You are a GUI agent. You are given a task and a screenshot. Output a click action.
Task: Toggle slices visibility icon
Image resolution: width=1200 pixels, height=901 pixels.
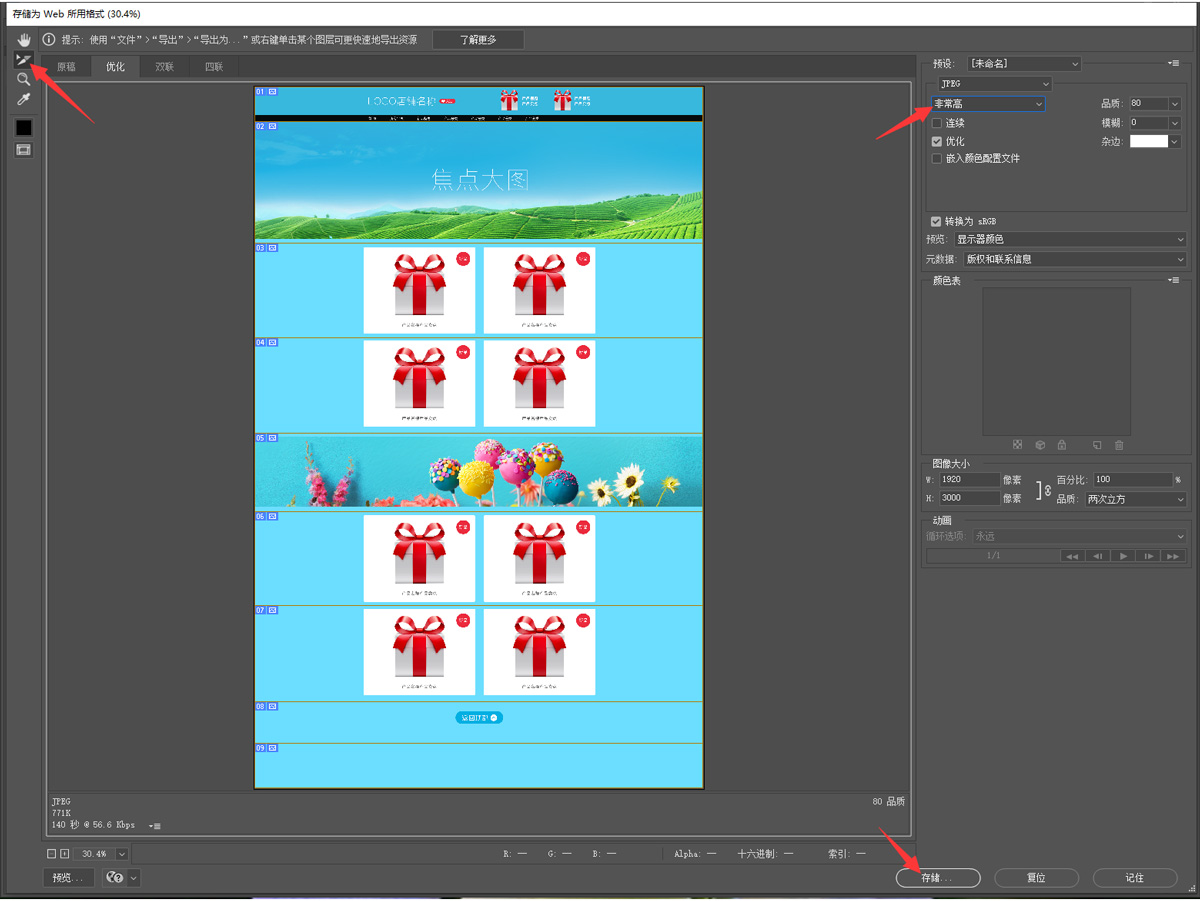[24, 150]
